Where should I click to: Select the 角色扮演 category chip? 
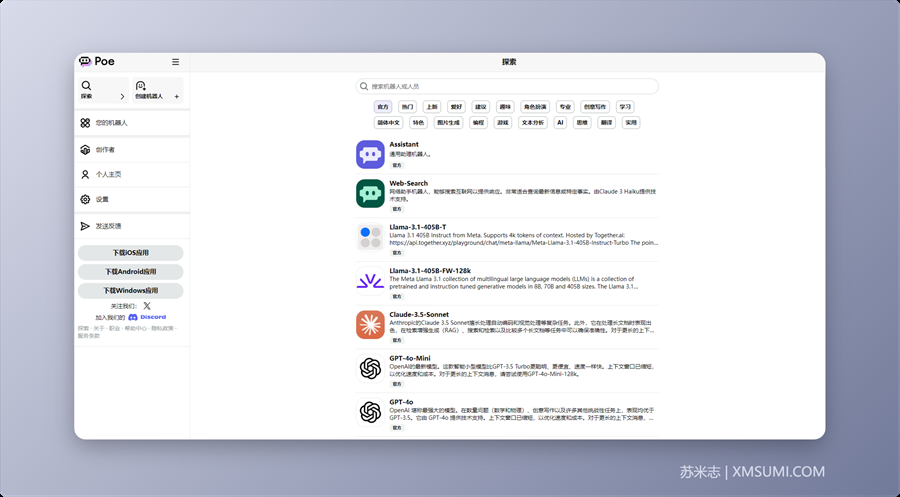click(x=534, y=107)
